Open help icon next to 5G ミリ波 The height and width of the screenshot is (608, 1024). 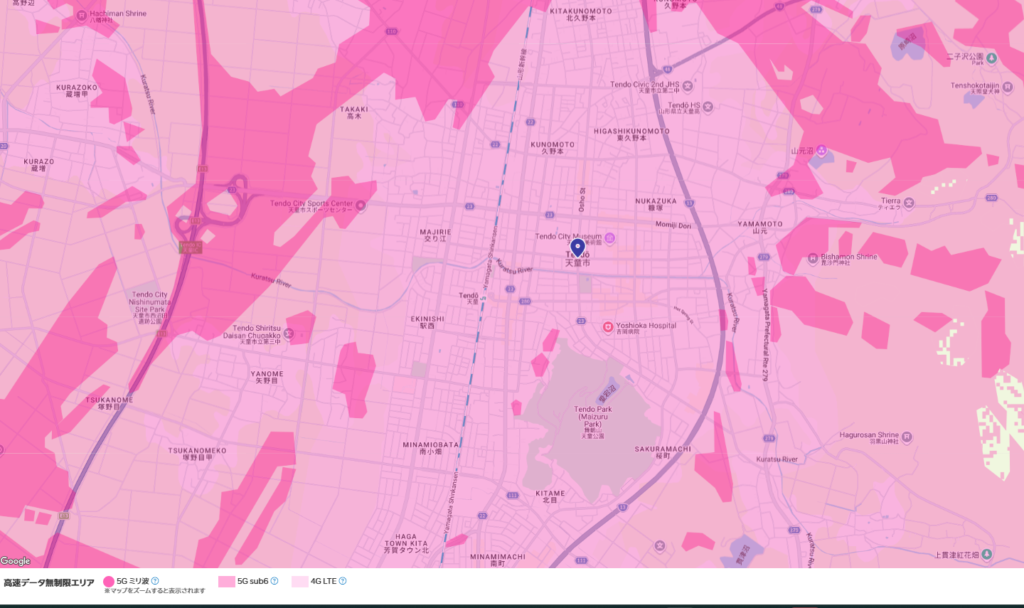click(x=155, y=580)
